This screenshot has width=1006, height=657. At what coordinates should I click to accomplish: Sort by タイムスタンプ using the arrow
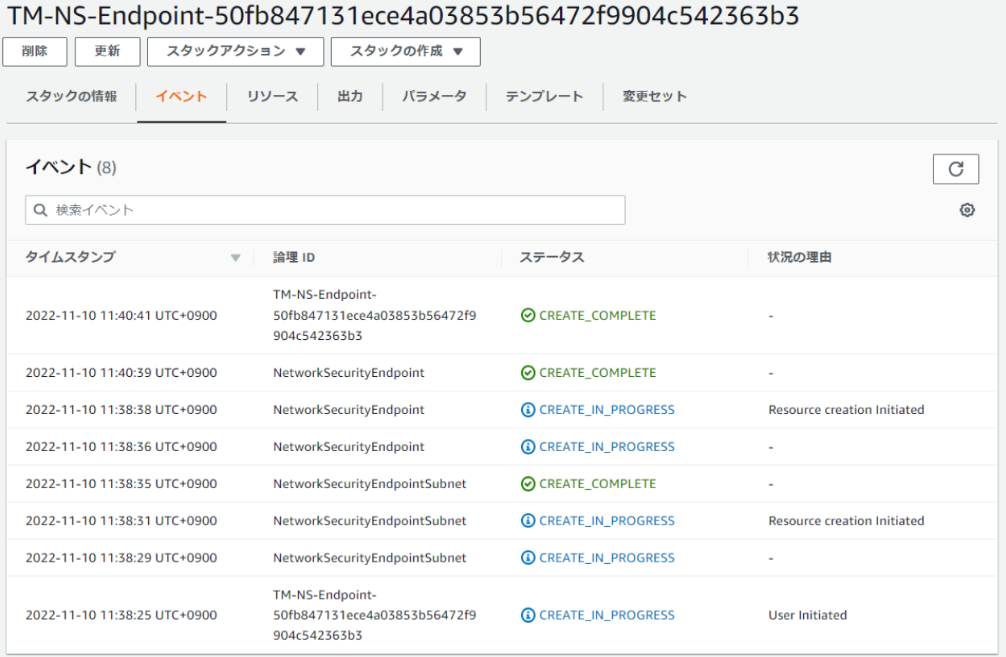[x=235, y=258]
